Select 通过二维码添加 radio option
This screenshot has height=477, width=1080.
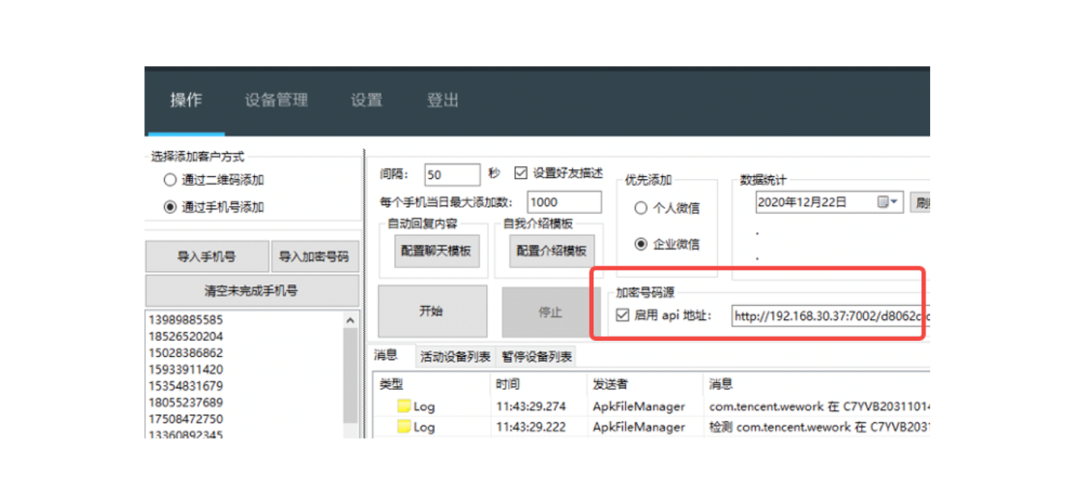pyautogui.click(x=169, y=181)
